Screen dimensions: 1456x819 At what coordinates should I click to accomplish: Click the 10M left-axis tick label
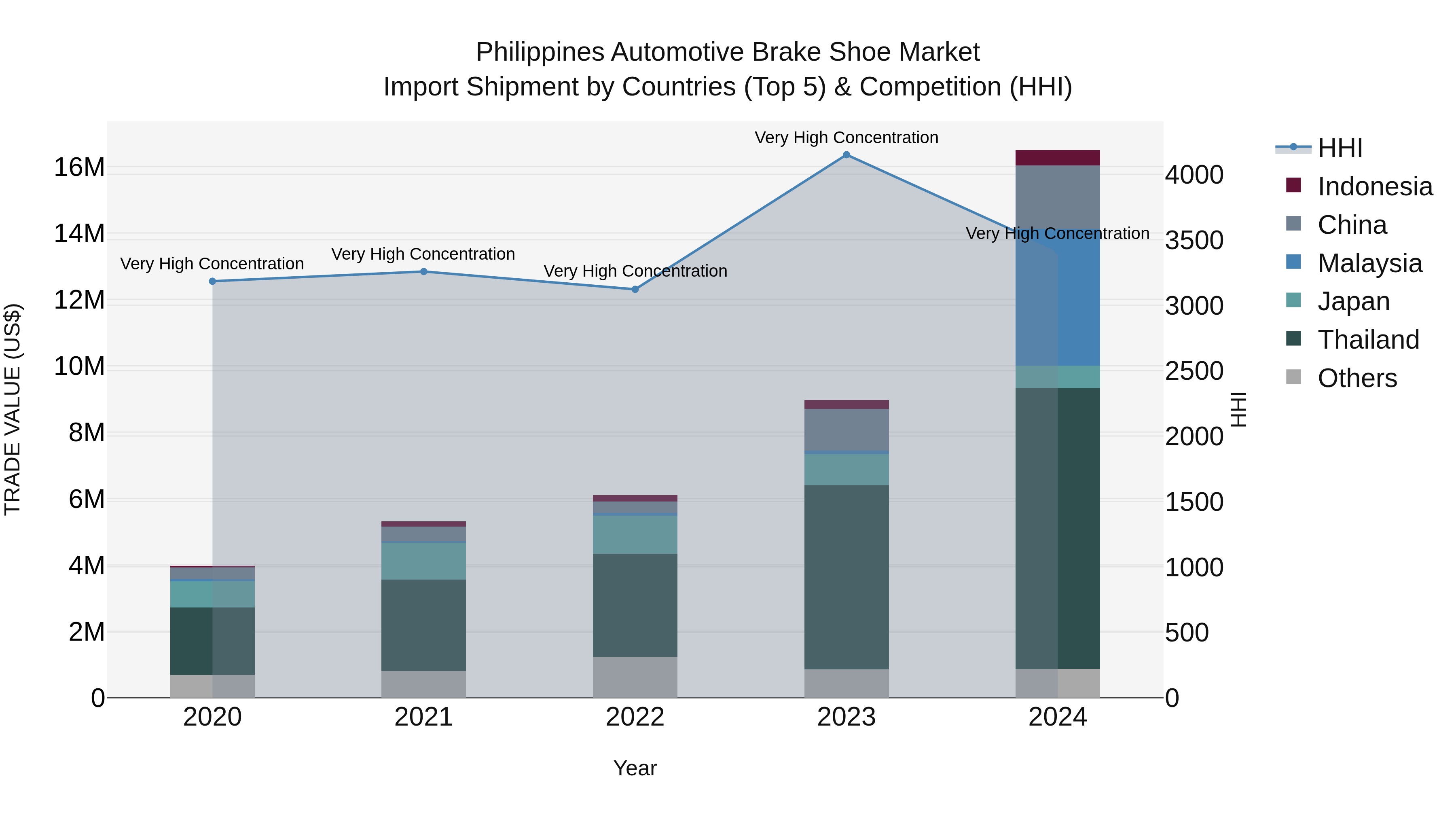tap(79, 366)
